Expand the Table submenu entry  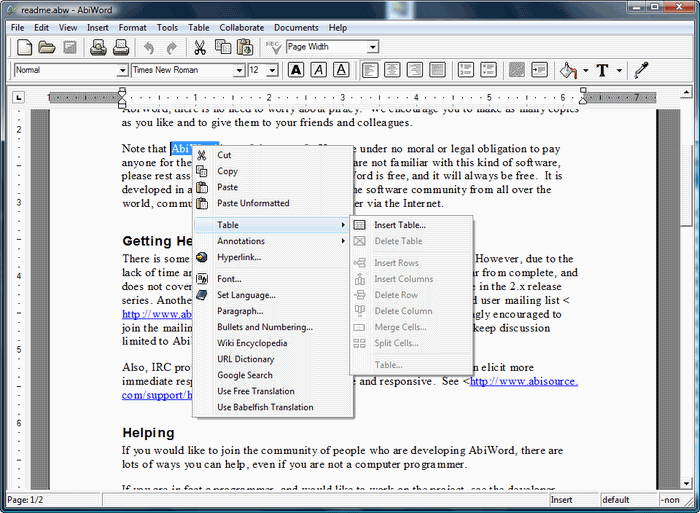click(x=273, y=225)
